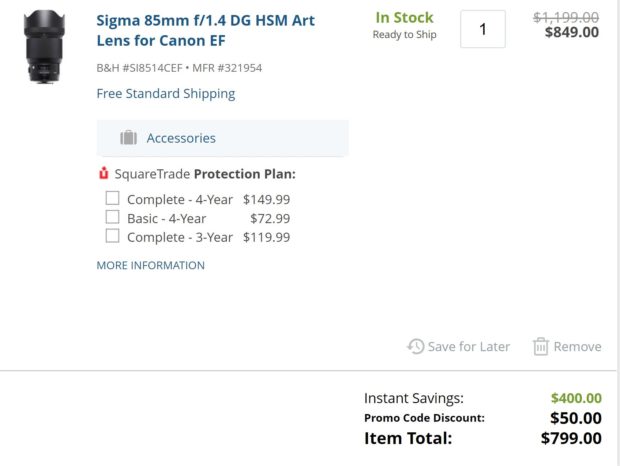This screenshot has width=620, height=466.
Task: Click the Accessories briefcase icon
Action: (128, 138)
